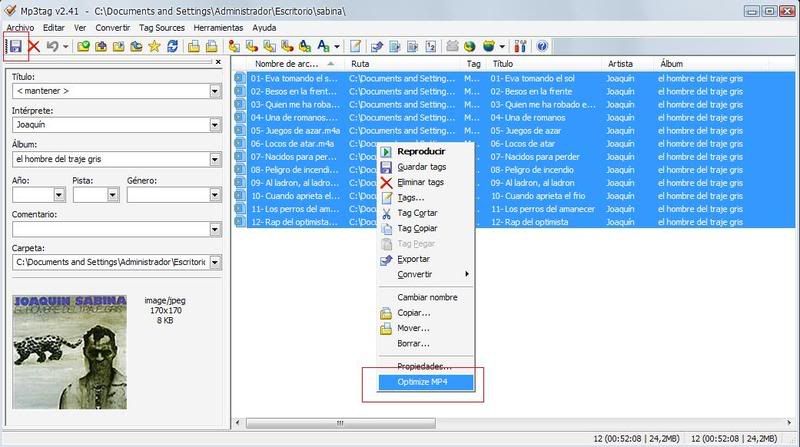Click the Tag Sources shield toolbar icon
The image size is (800, 447).
click(489, 46)
